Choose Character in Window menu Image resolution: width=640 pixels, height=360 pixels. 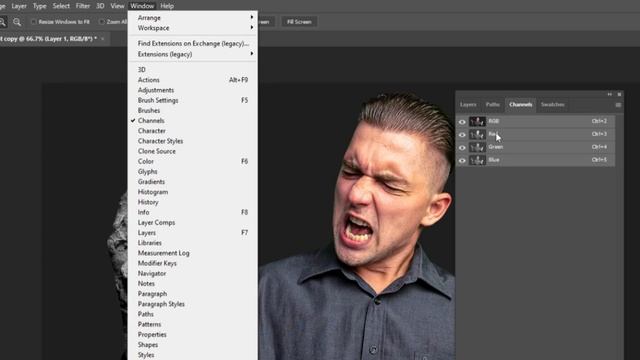pyautogui.click(x=193, y=131)
